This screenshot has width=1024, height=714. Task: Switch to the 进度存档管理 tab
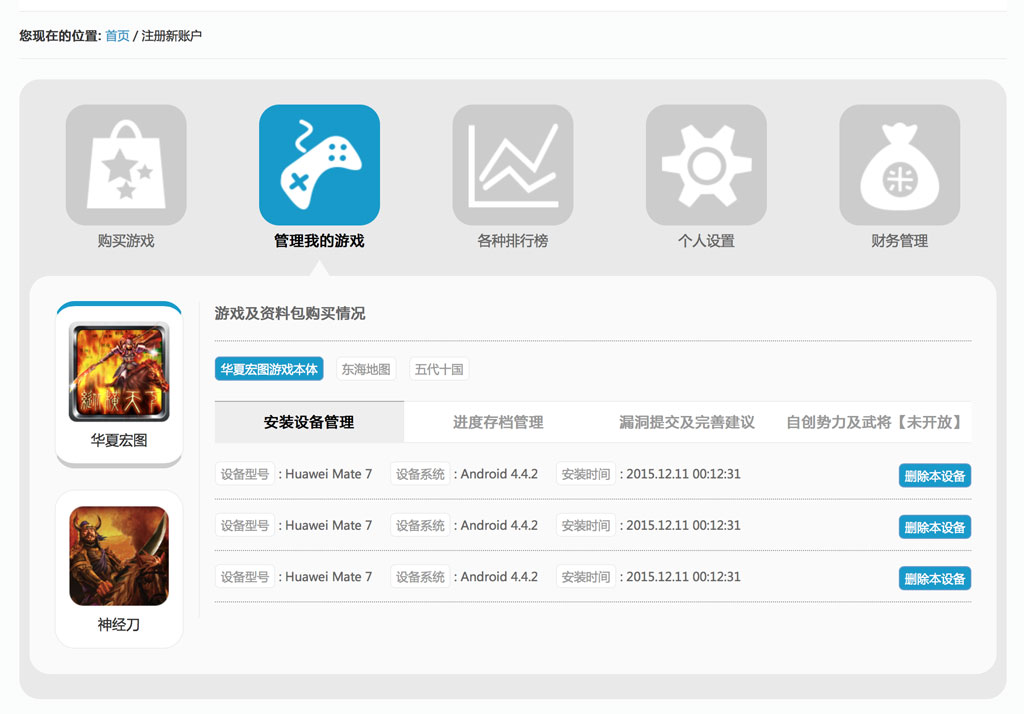pos(498,422)
